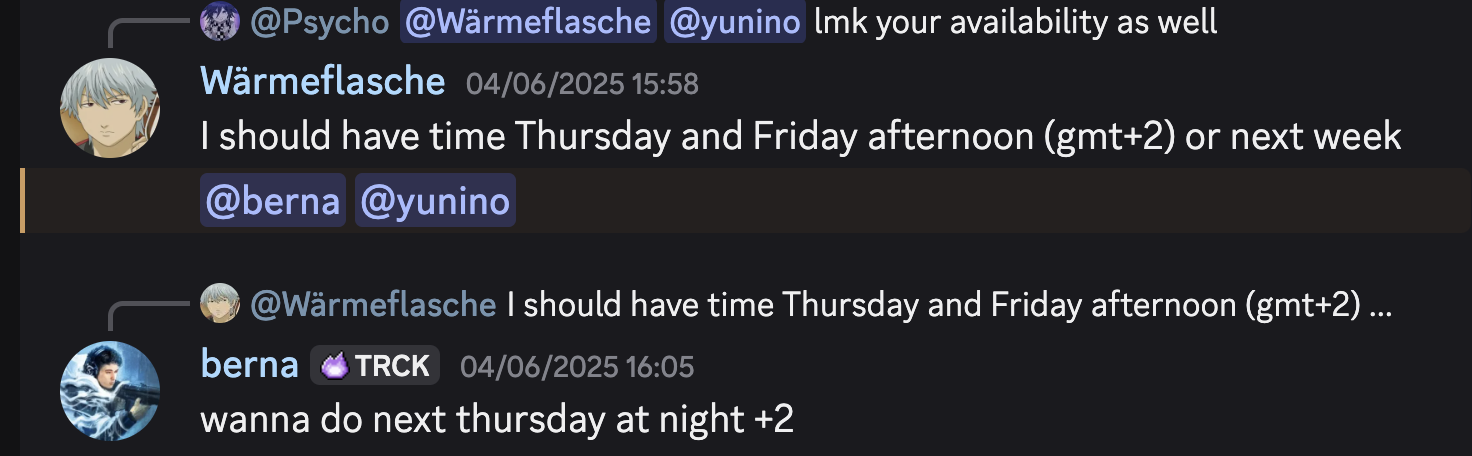Click @Wärmeflasche name in berna's reply preview
1472x456 pixels.
(x=373, y=304)
